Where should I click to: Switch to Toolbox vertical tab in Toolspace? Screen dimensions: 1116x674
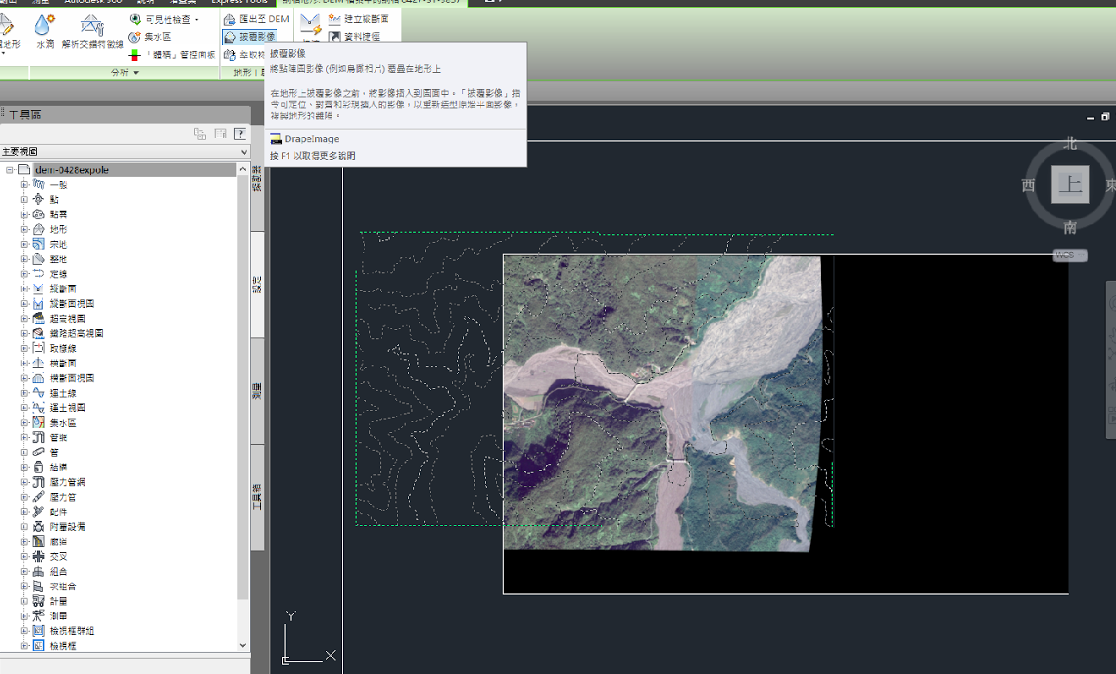tap(257, 497)
